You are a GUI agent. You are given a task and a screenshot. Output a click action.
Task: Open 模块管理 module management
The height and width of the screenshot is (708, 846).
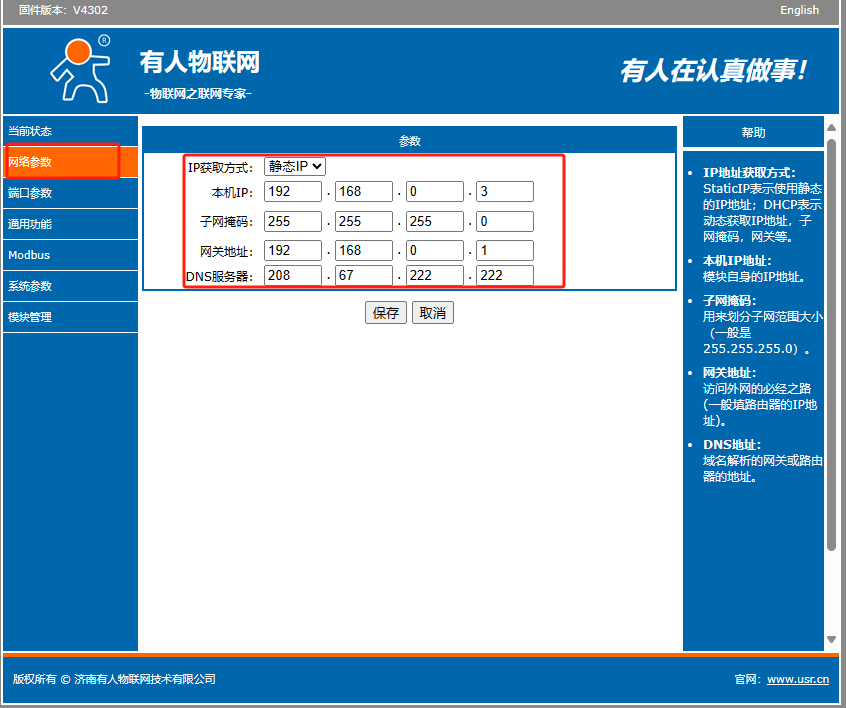click(x=30, y=317)
